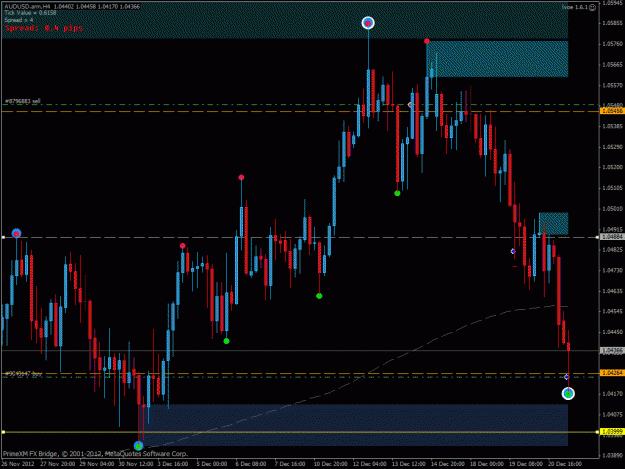
Task: Click the red 'Spread: 0.4 pips' label
Action: pyautogui.click(x=44, y=28)
